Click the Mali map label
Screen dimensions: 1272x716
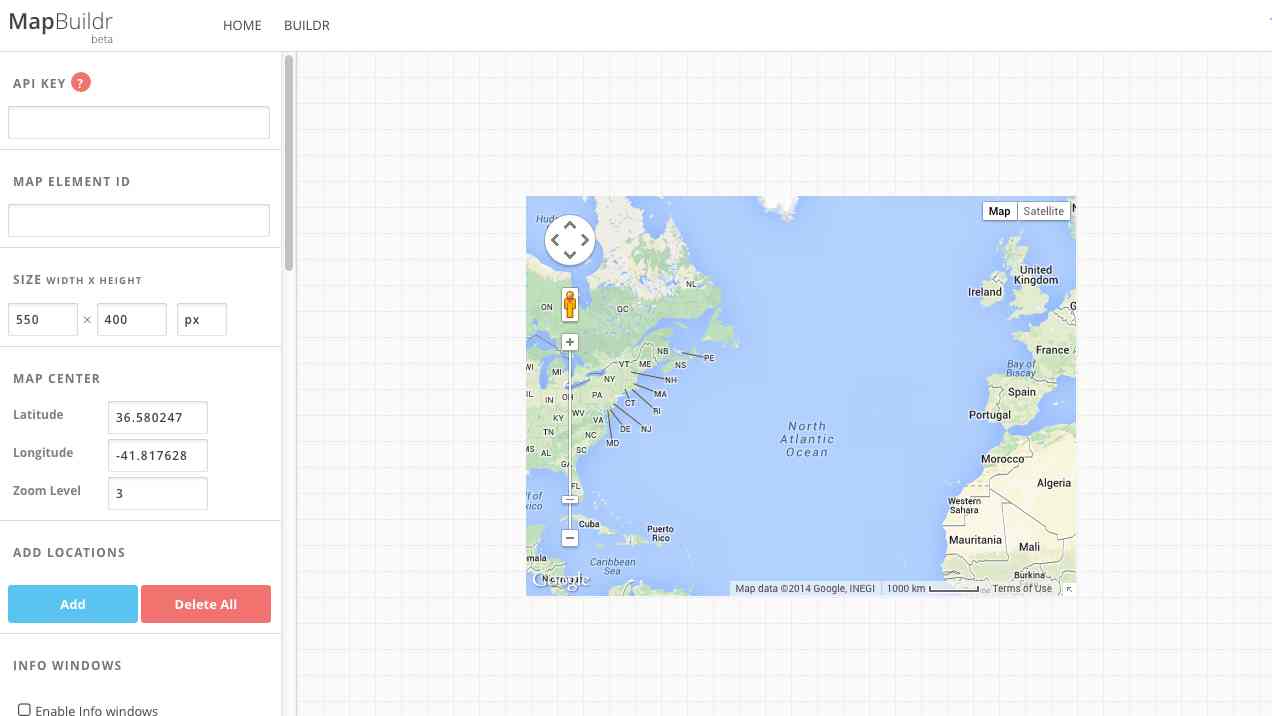coord(1029,547)
